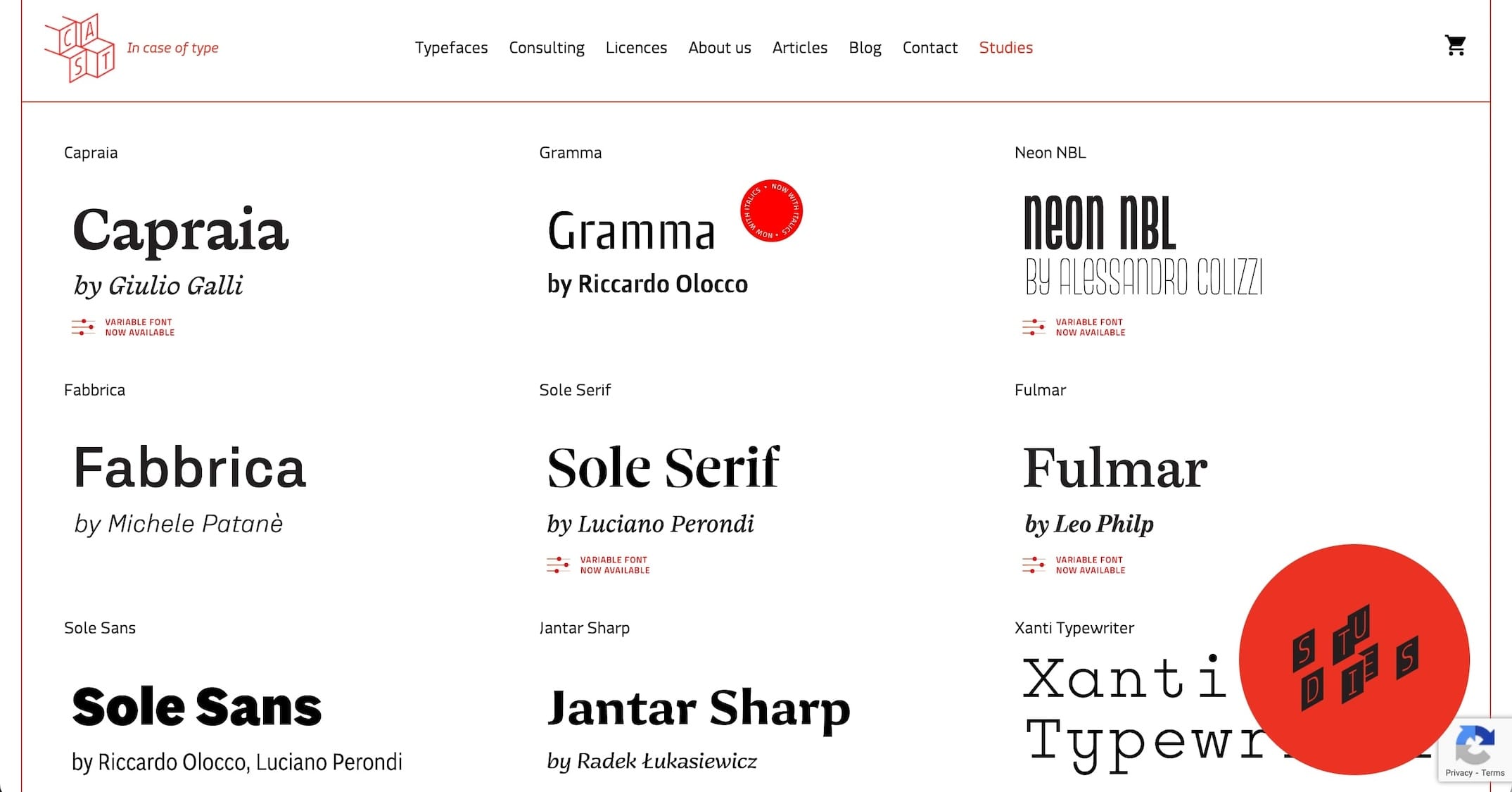Open the Typefaces menu item
Image resolution: width=1512 pixels, height=792 pixels.
pyautogui.click(x=451, y=48)
